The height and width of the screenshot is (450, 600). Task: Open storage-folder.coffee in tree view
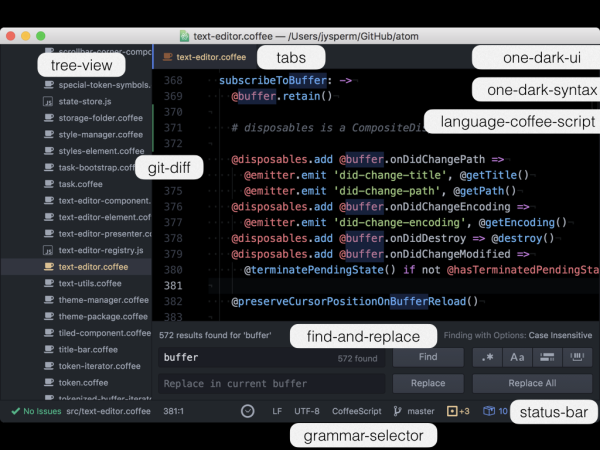[x=100, y=118]
